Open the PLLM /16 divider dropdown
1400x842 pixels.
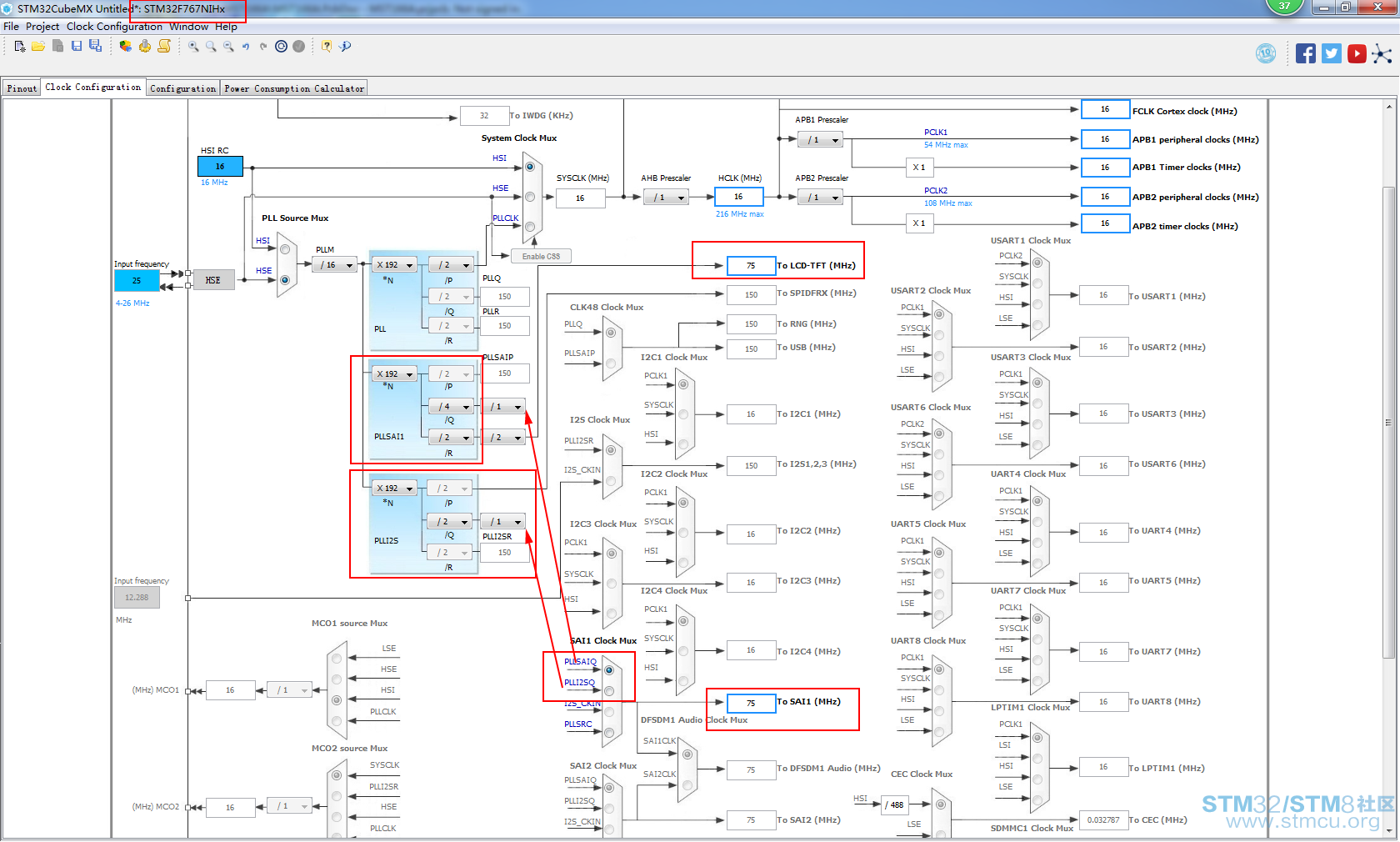coord(334,265)
